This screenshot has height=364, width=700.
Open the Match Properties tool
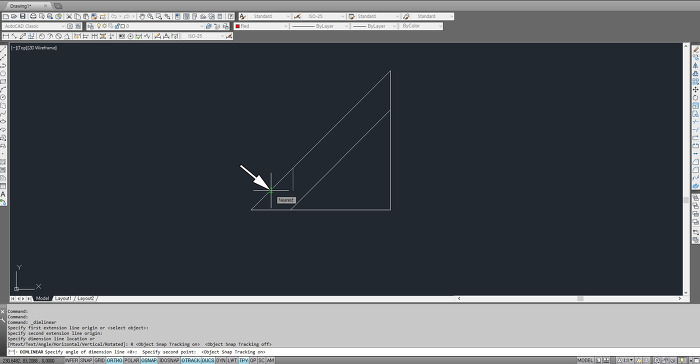(94, 17)
